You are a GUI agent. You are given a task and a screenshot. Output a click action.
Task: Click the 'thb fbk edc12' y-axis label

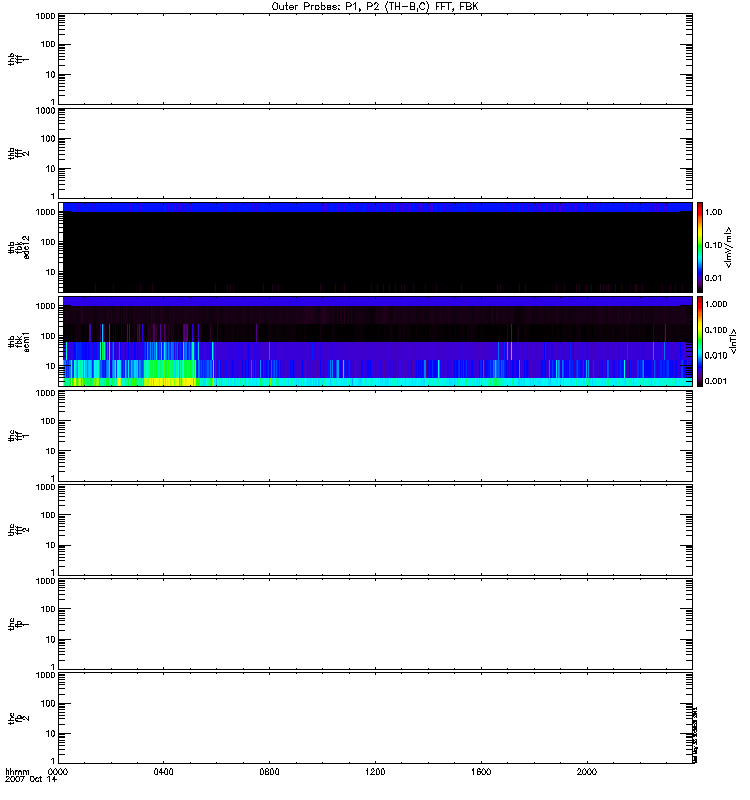[x=17, y=247]
